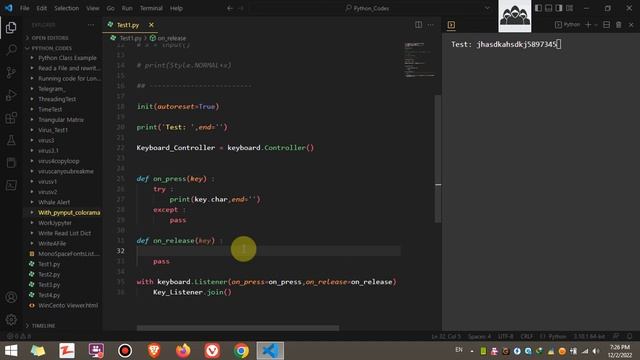Open the terminal launch profile dropdown
640x360 pixels.
tap(596, 25)
